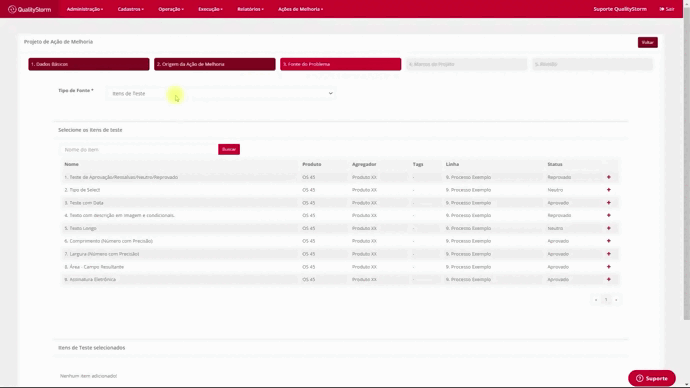The width and height of the screenshot is (690, 388).
Task: Expand the Administração menu
Action: point(84,9)
